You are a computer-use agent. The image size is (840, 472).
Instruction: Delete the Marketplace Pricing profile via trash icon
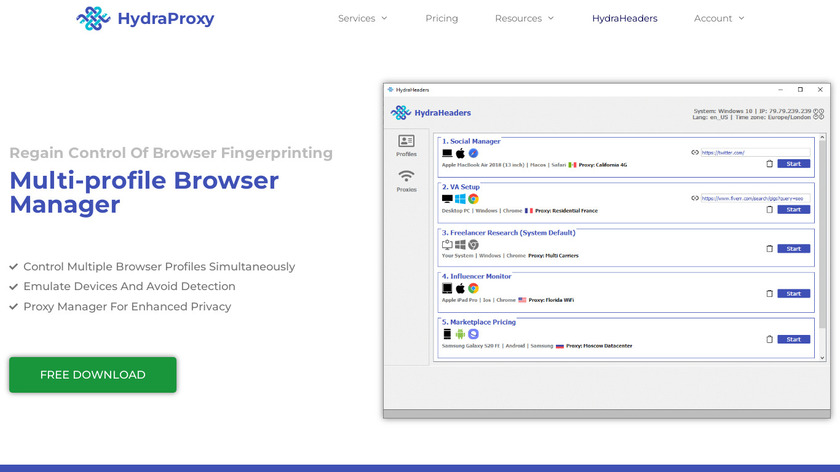[769, 339]
